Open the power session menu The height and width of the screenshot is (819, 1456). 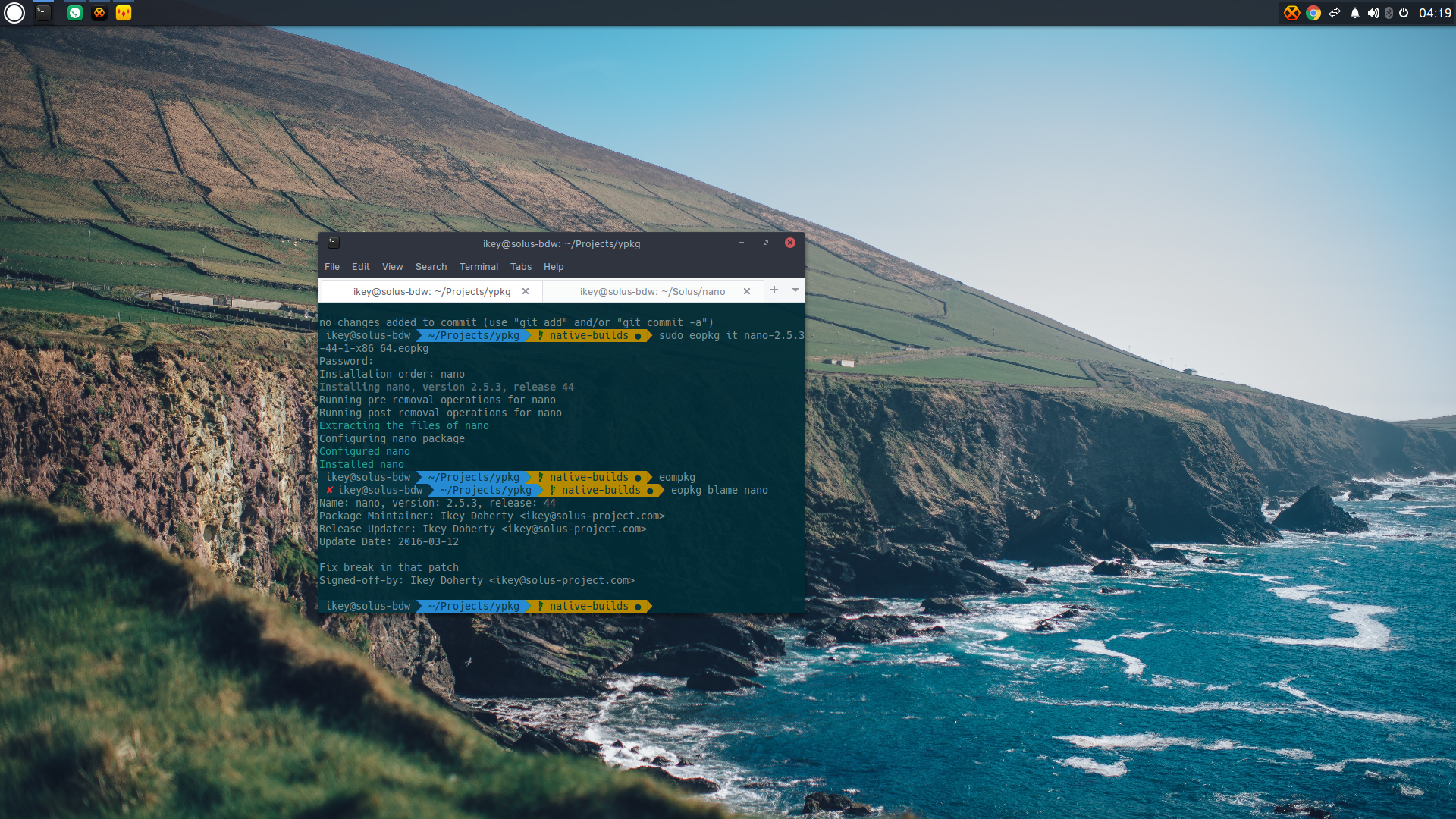coord(1404,13)
